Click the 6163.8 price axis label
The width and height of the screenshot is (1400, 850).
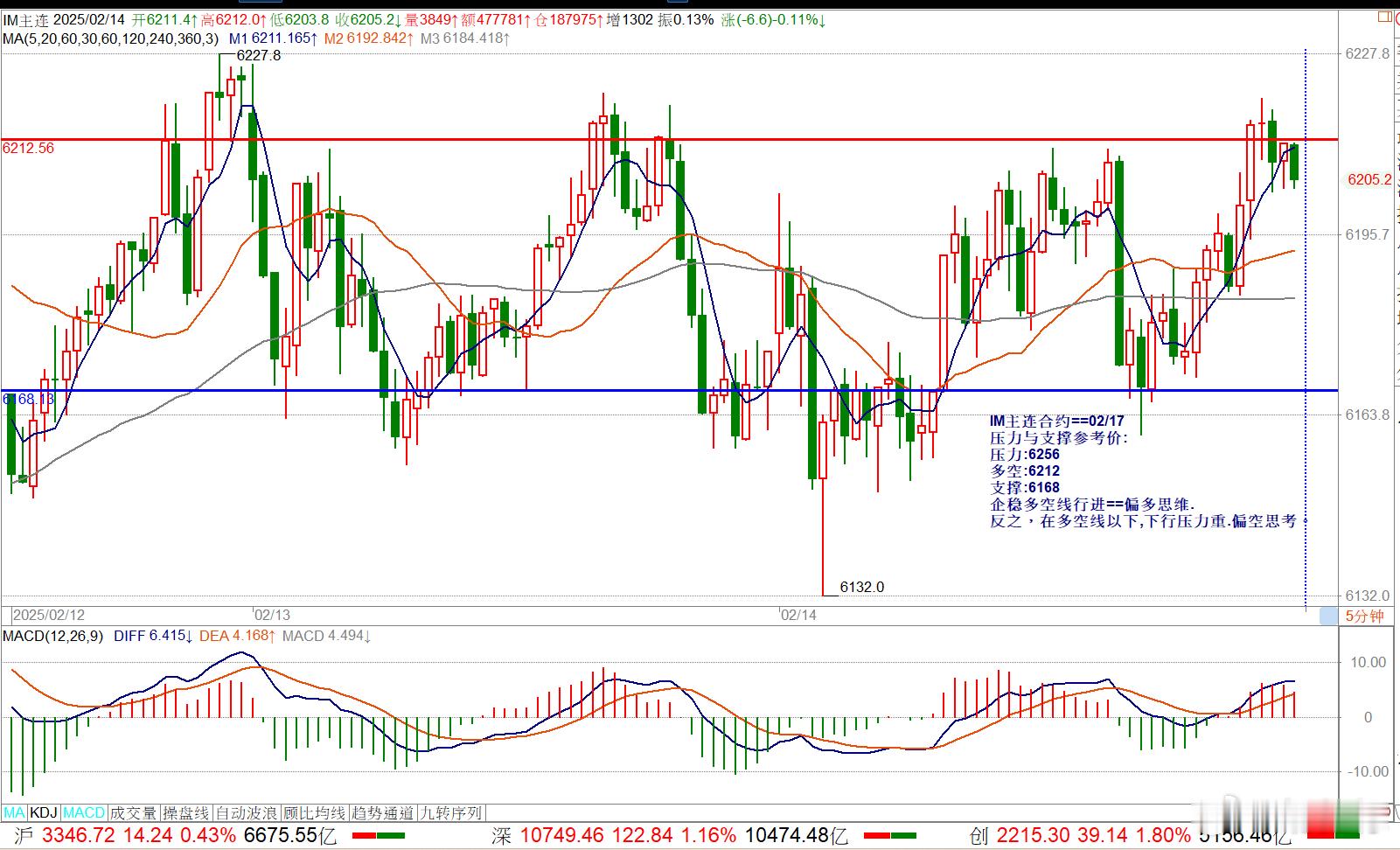point(1368,415)
